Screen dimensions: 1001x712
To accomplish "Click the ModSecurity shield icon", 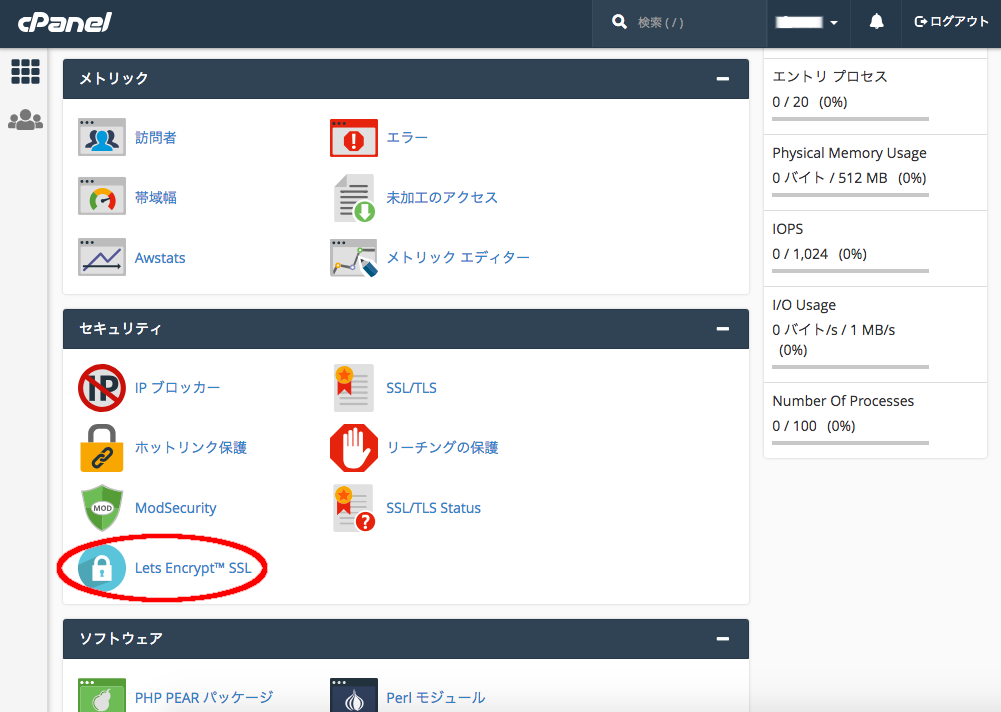I will (102, 508).
